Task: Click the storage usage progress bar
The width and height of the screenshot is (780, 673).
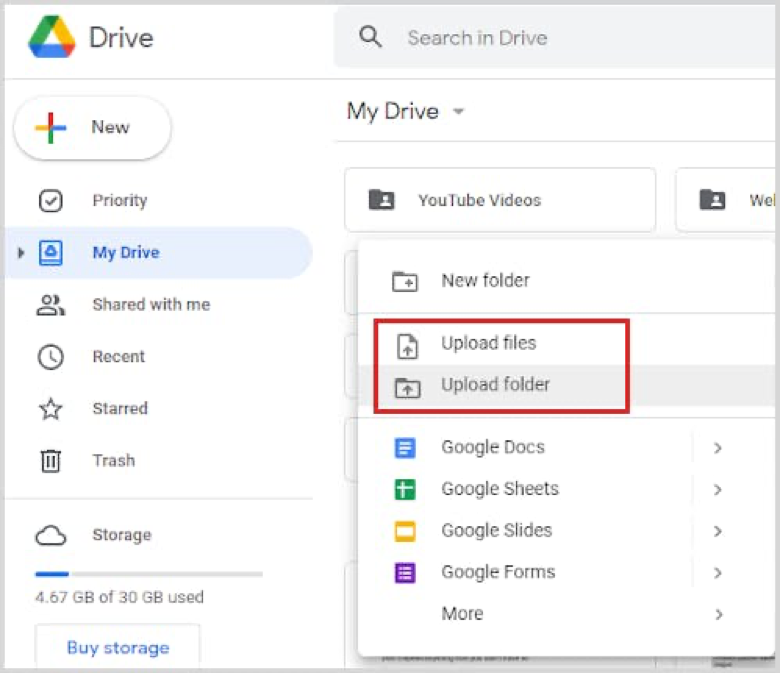Action: tap(148, 575)
